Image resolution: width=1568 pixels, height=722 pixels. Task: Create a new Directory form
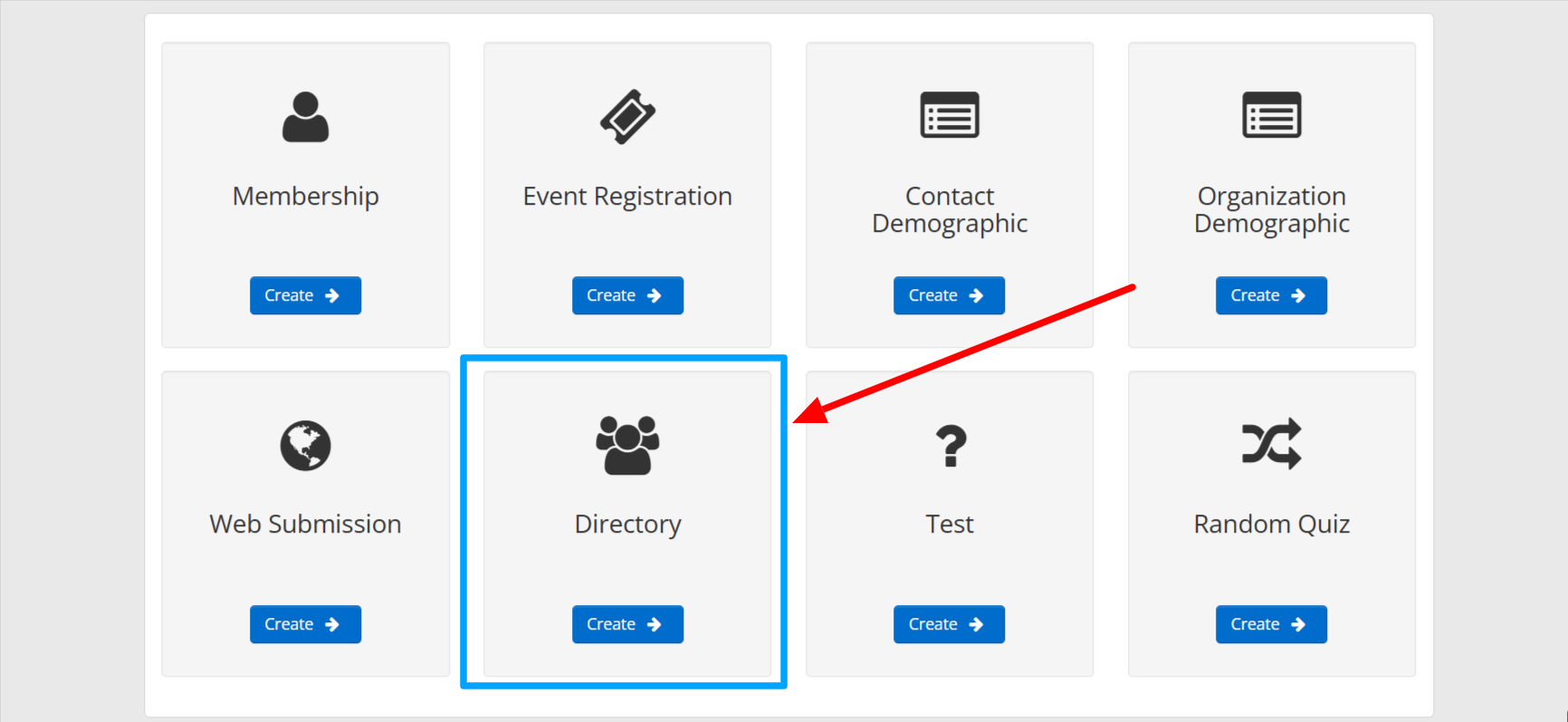click(x=627, y=624)
